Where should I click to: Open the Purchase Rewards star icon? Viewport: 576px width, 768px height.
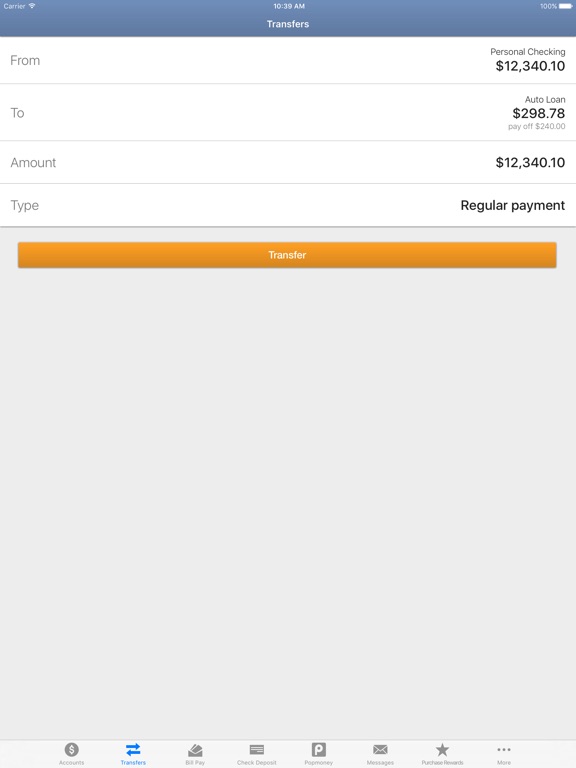(x=442, y=749)
